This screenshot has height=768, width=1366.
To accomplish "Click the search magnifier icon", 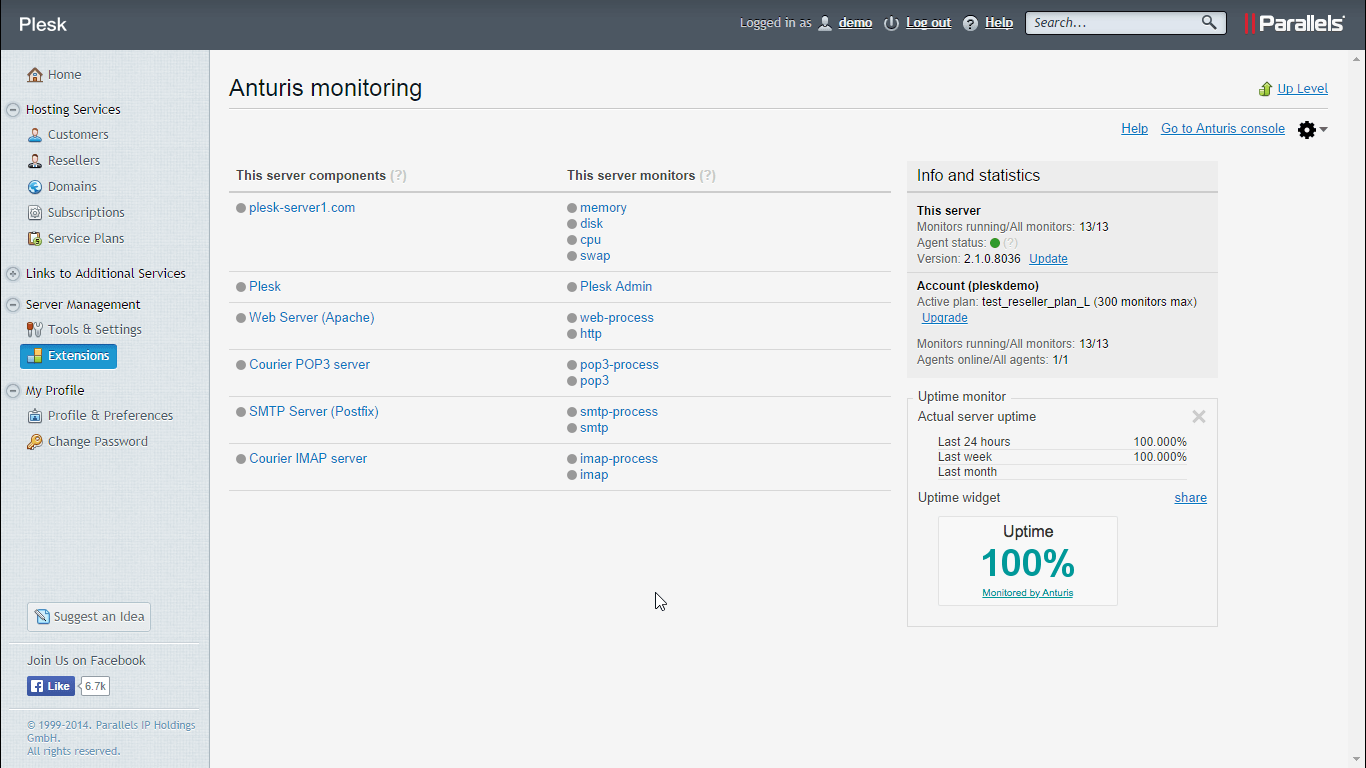I will 1210,22.
